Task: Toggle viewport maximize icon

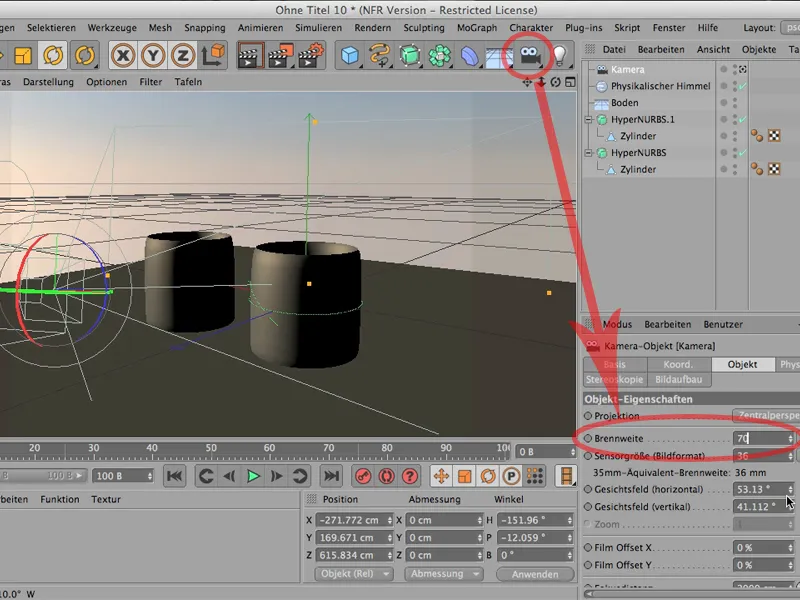Action: [x=570, y=82]
